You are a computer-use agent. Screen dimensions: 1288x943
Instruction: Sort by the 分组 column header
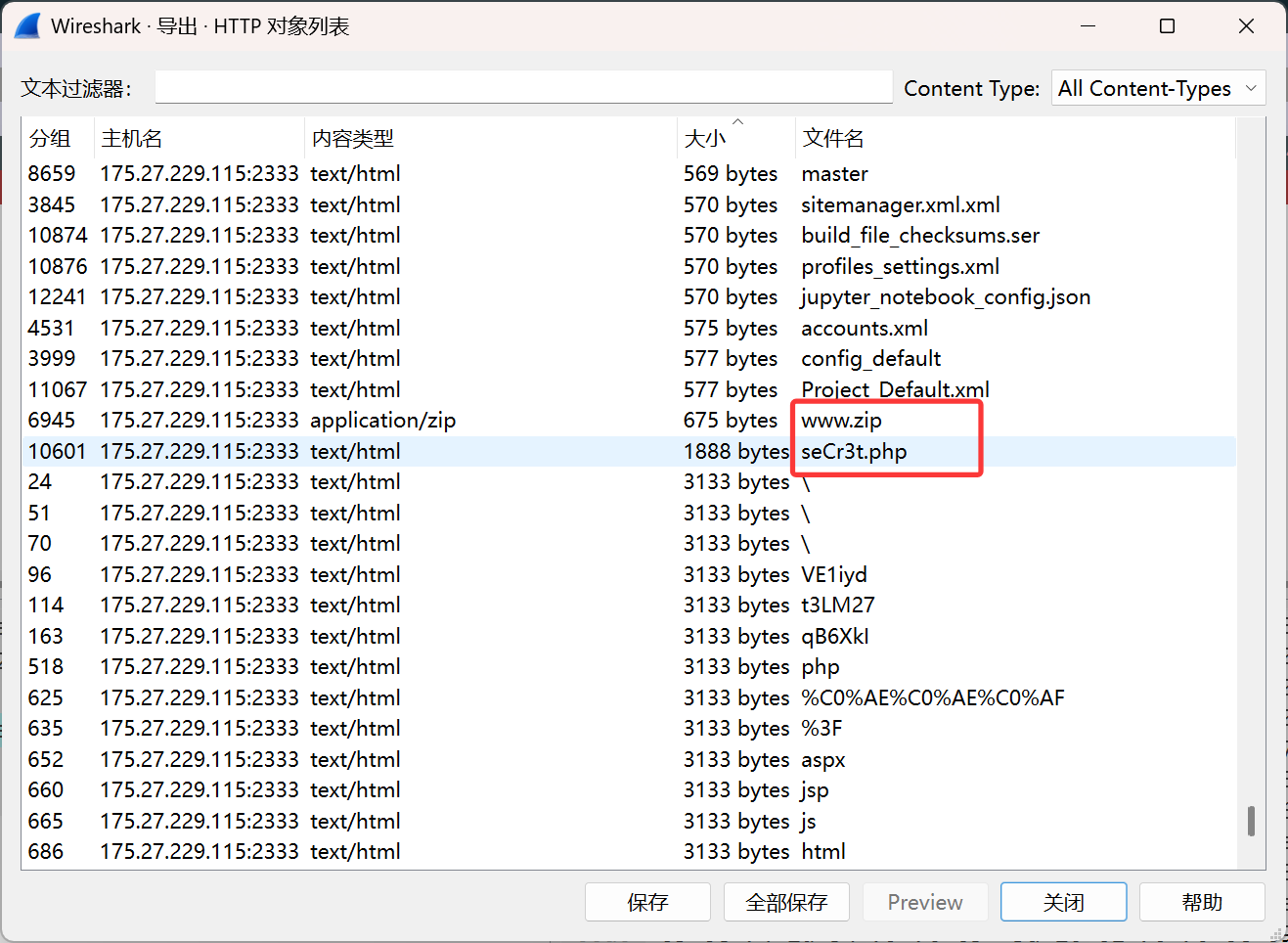point(58,138)
